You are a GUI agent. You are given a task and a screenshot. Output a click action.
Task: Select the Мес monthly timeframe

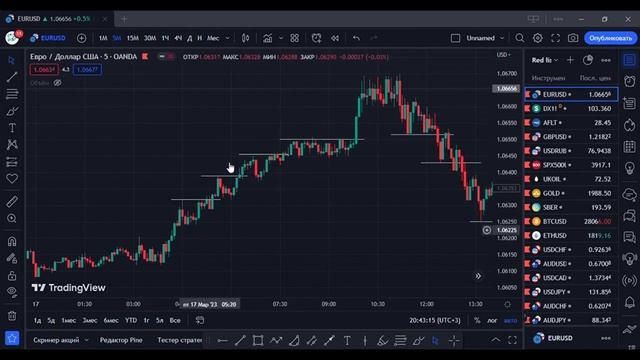[213, 38]
